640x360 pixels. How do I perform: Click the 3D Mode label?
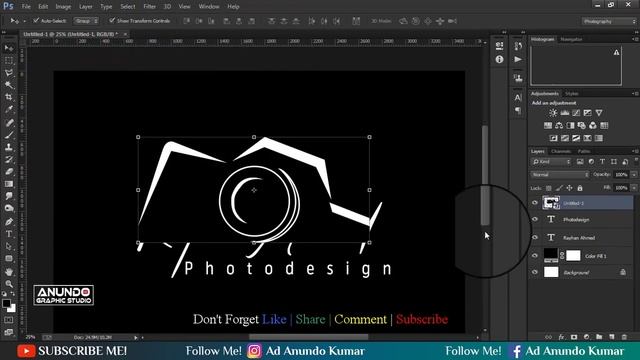pos(381,21)
